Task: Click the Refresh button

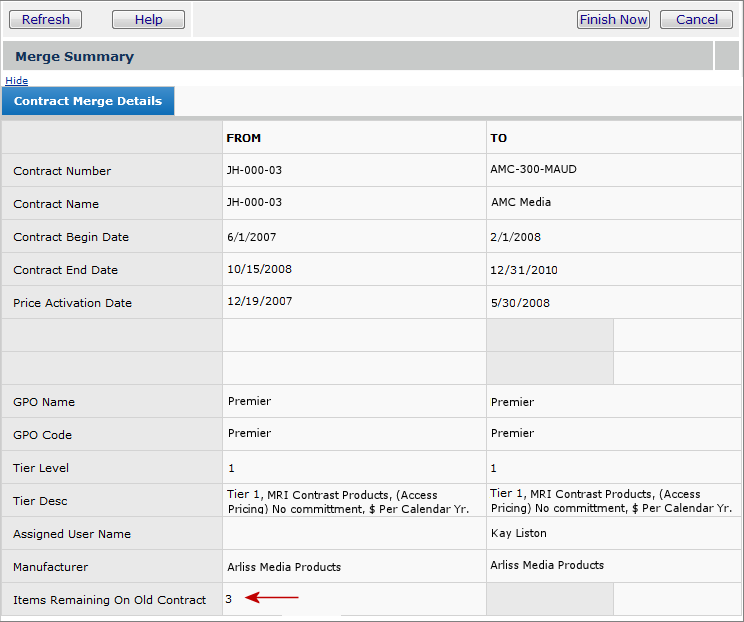Action: pyautogui.click(x=46, y=19)
